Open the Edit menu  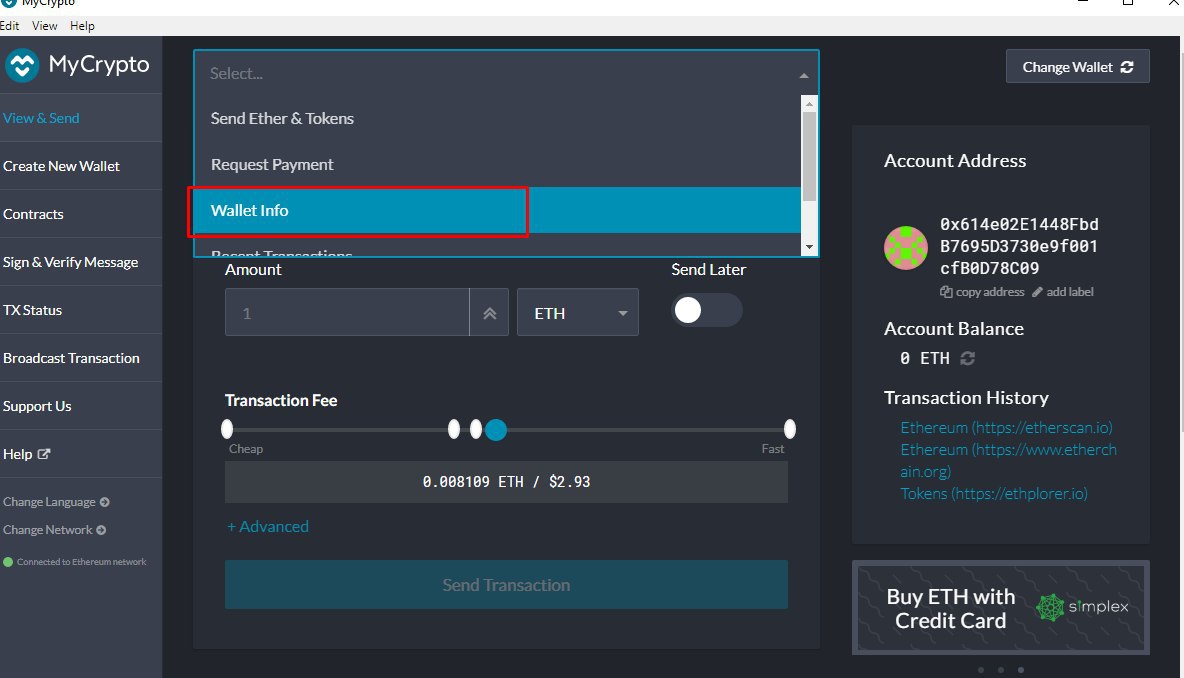point(10,26)
